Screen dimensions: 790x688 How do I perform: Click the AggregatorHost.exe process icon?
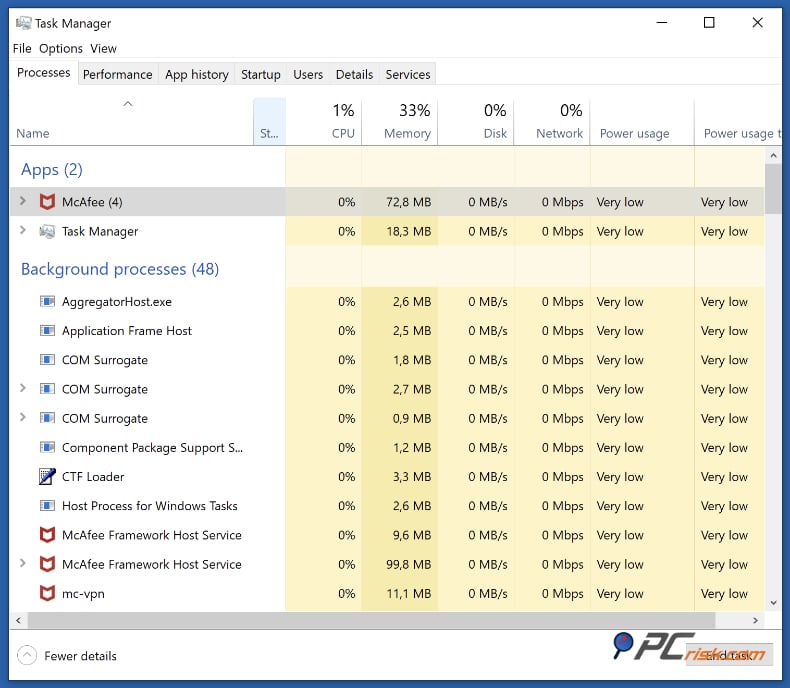47,301
